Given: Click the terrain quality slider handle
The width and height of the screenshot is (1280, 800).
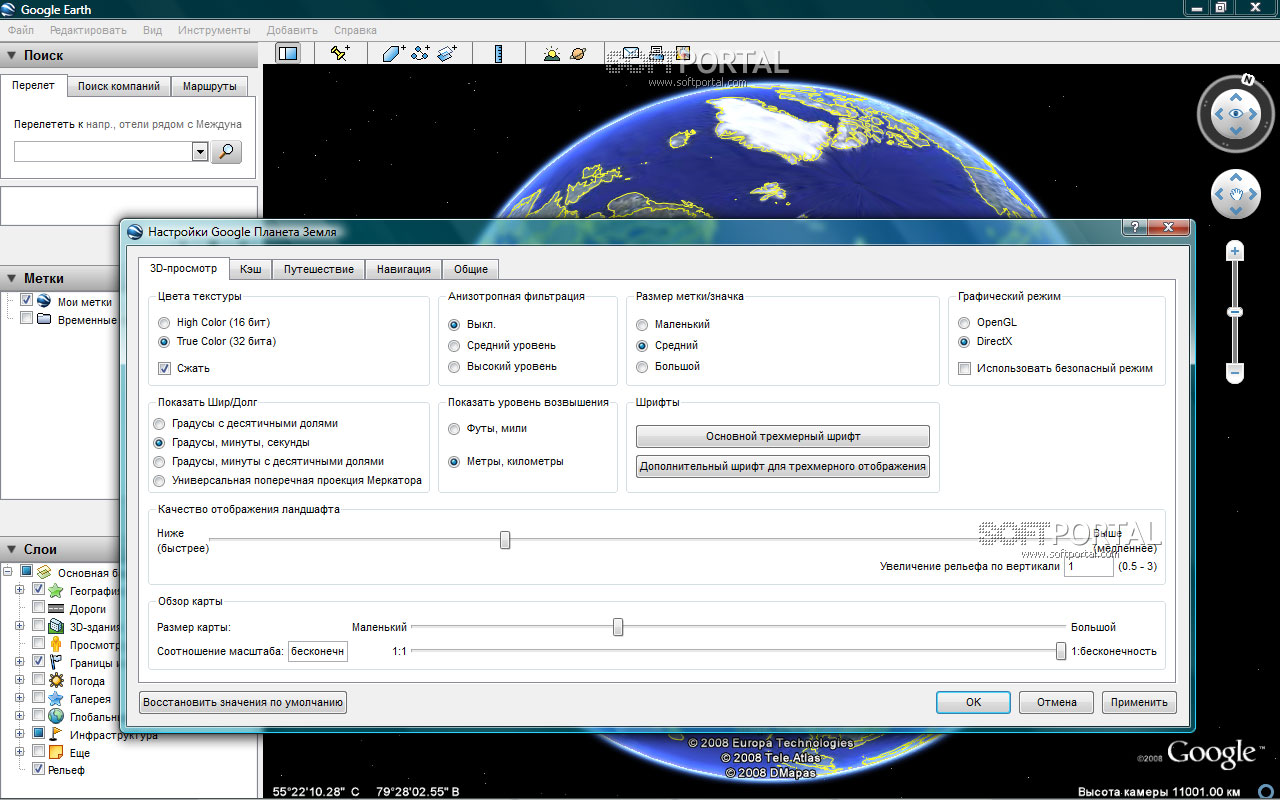Looking at the screenshot, I should pyautogui.click(x=505, y=540).
